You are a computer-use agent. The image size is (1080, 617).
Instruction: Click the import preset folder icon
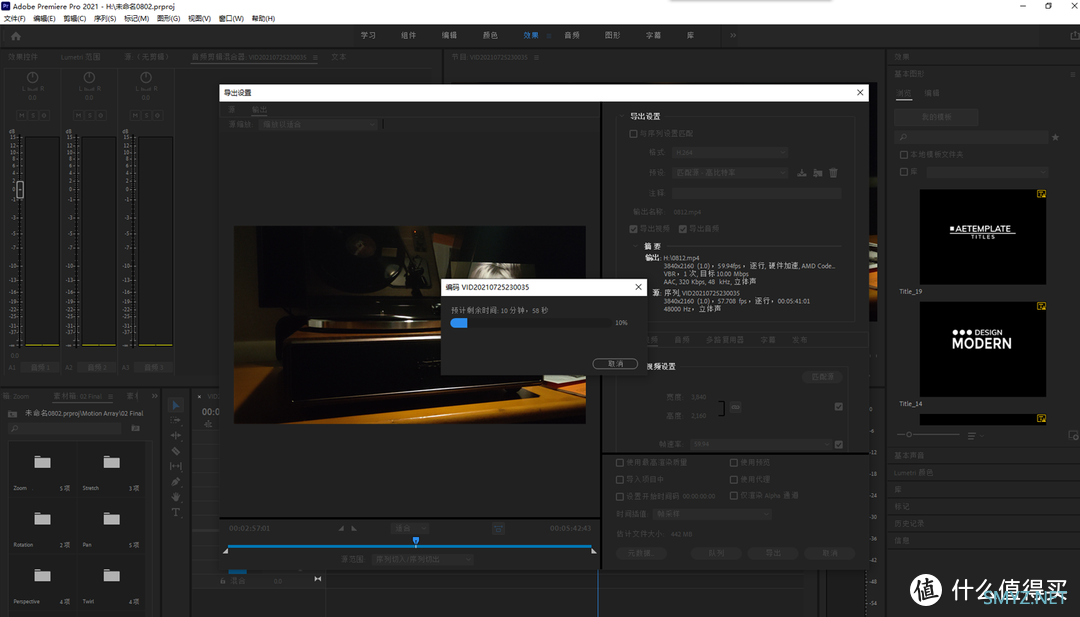[x=818, y=173]
